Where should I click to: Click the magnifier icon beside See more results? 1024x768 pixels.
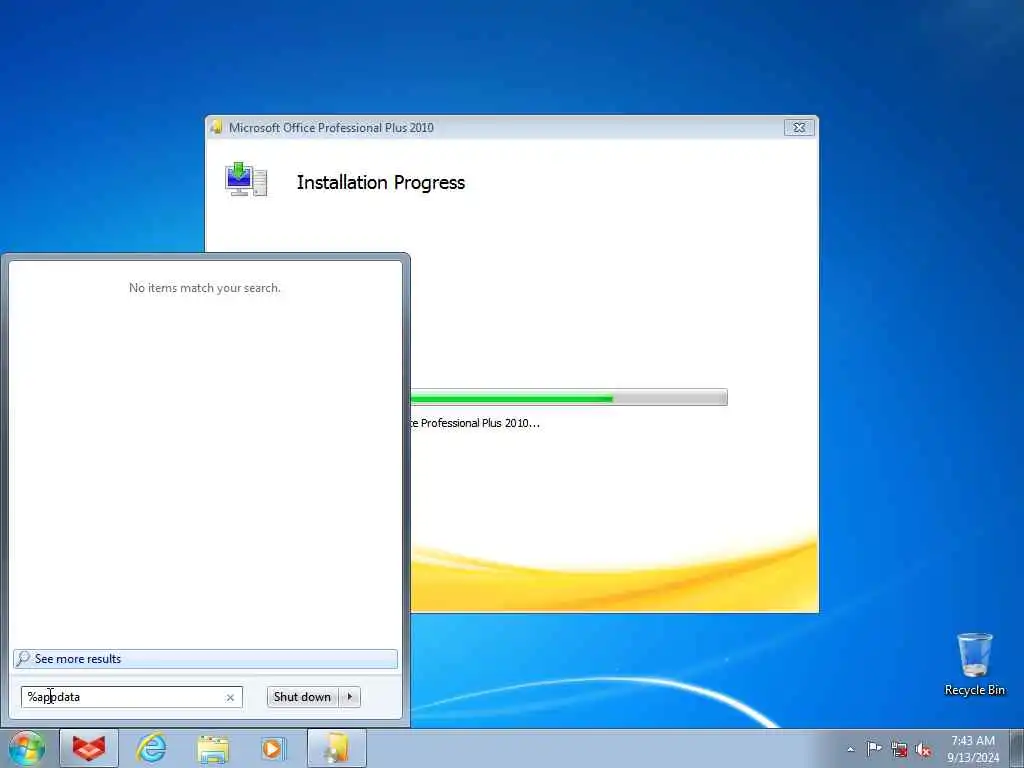(22, 658)
